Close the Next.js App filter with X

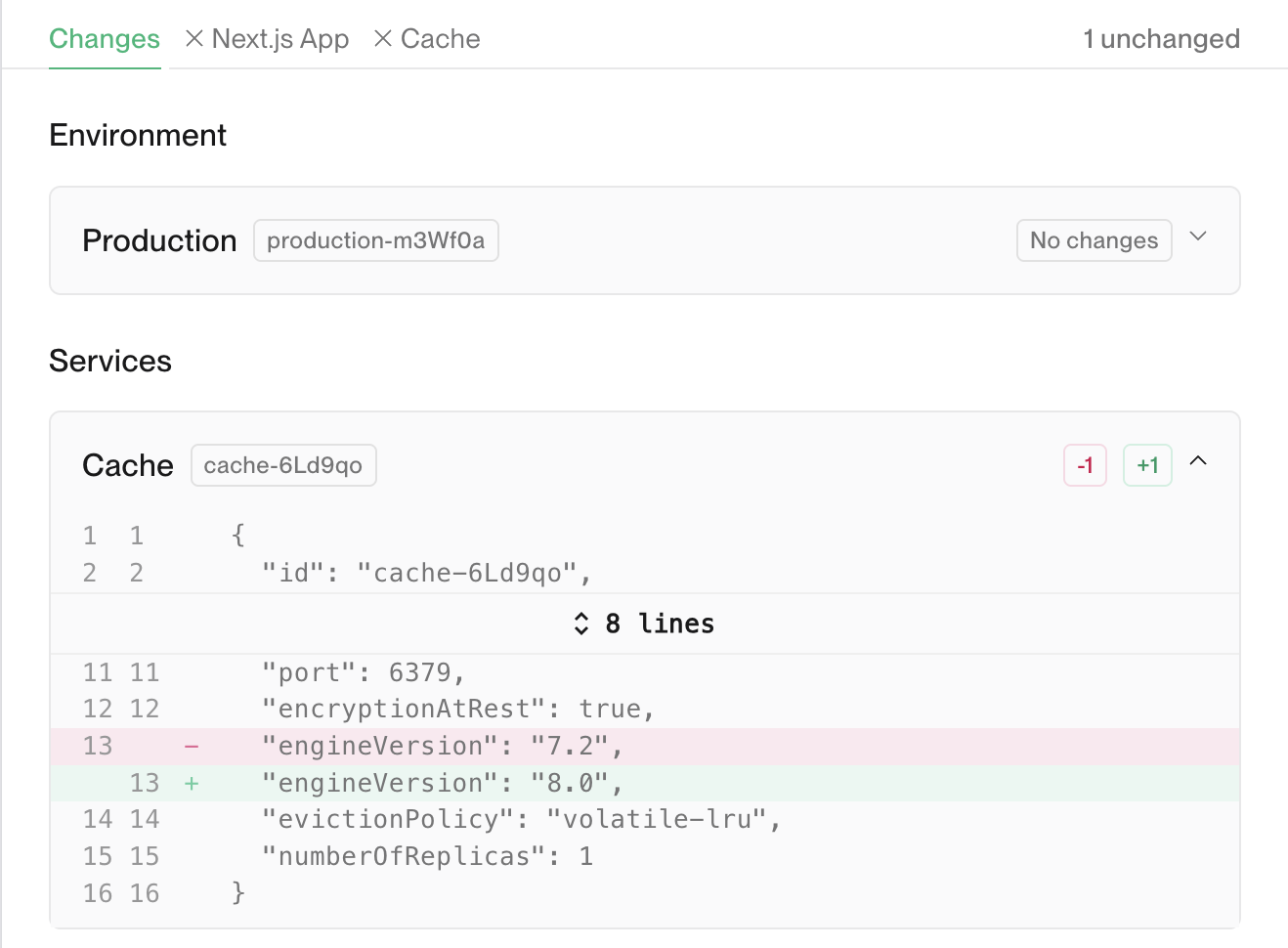coord(194,38)
